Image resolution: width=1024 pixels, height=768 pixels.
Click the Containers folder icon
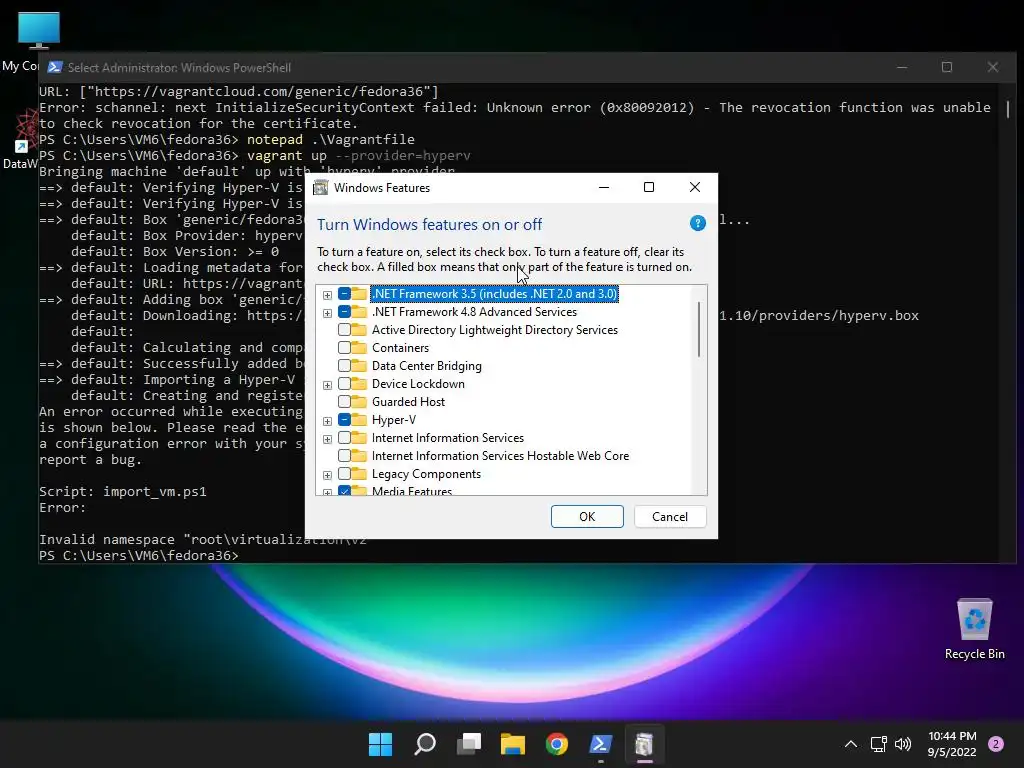pos(359,348)
